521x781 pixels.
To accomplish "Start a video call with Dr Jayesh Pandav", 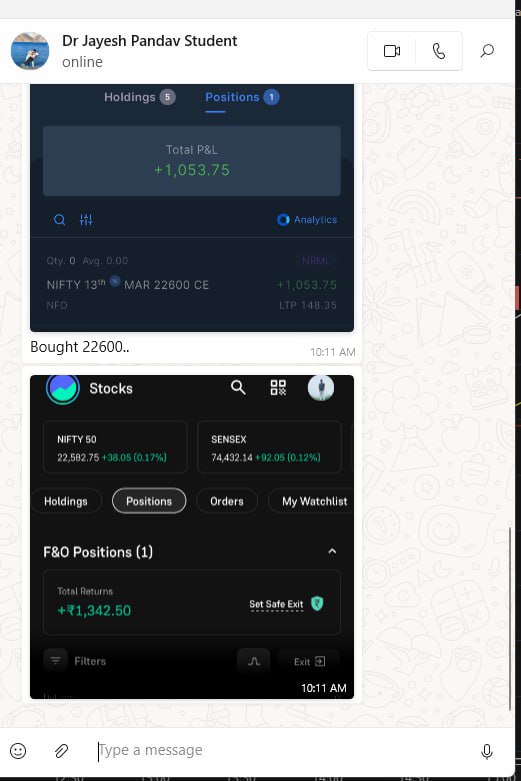I will point(391,51).
